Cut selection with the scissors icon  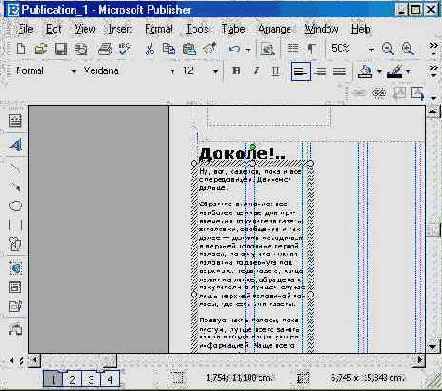[x=150, y=49]
